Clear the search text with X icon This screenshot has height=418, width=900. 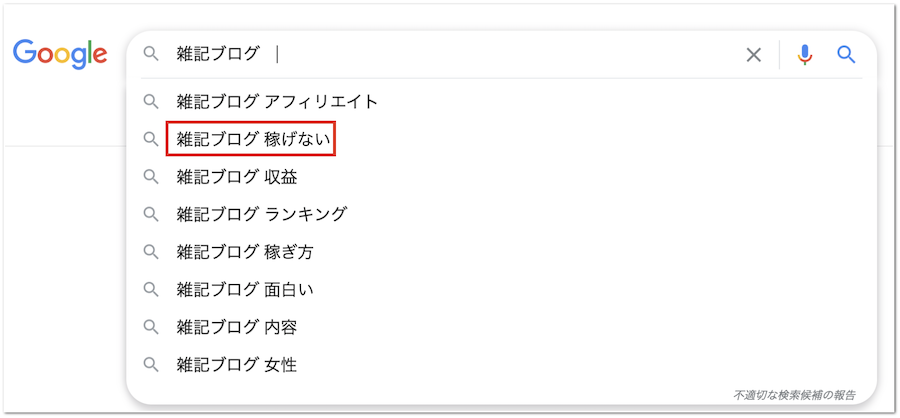[754, 55]
